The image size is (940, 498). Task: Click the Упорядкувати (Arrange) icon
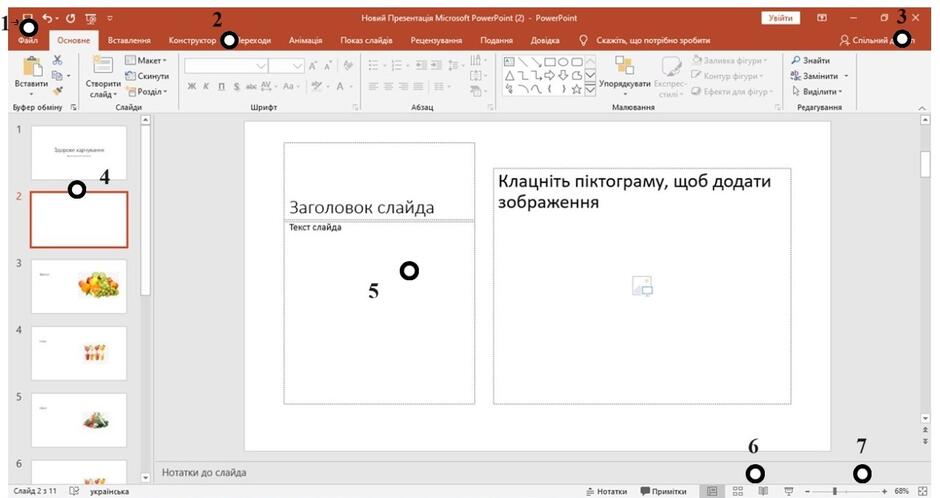(625, 66)
